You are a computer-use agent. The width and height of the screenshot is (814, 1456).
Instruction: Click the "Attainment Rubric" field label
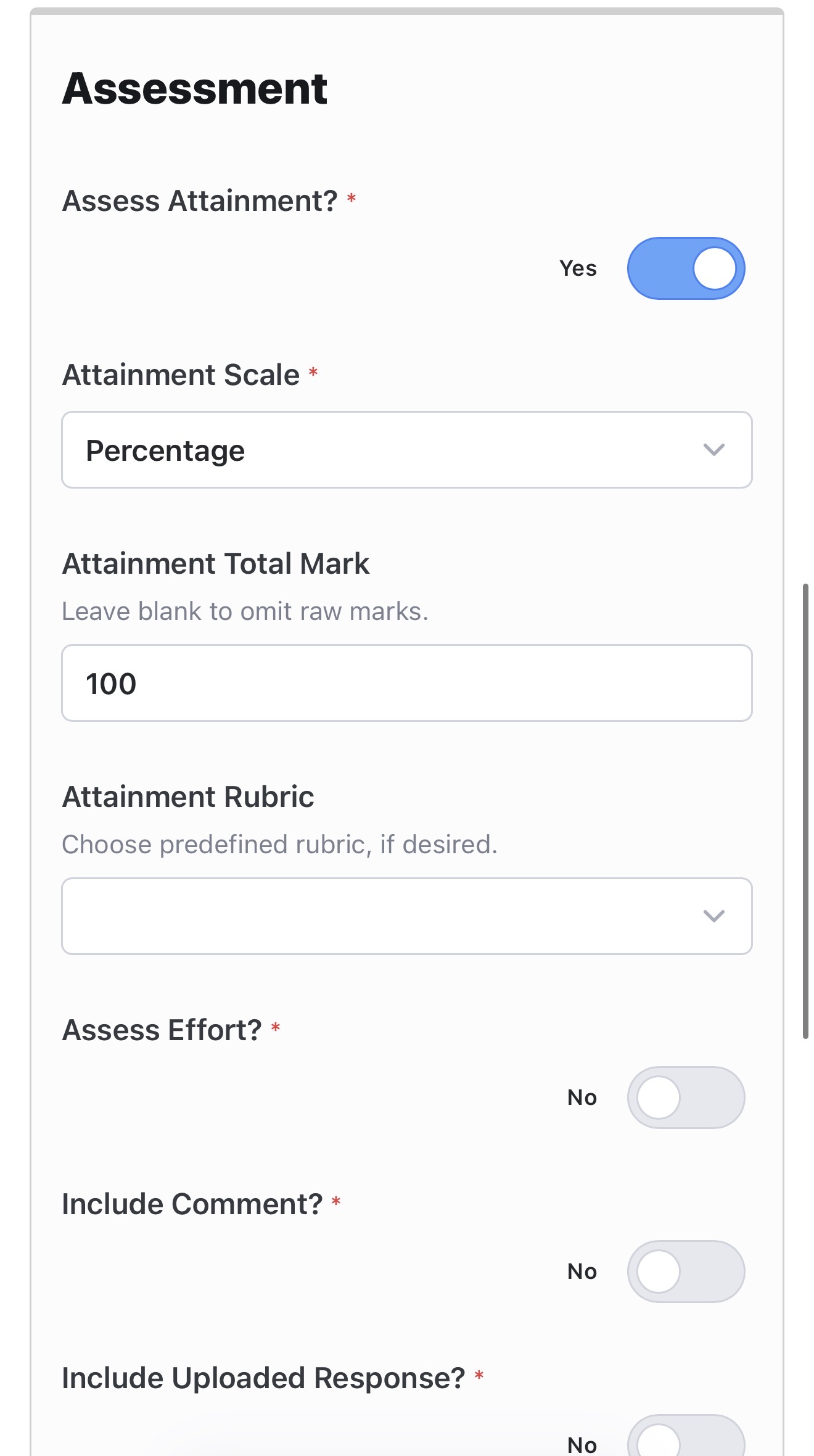(188, 797)
